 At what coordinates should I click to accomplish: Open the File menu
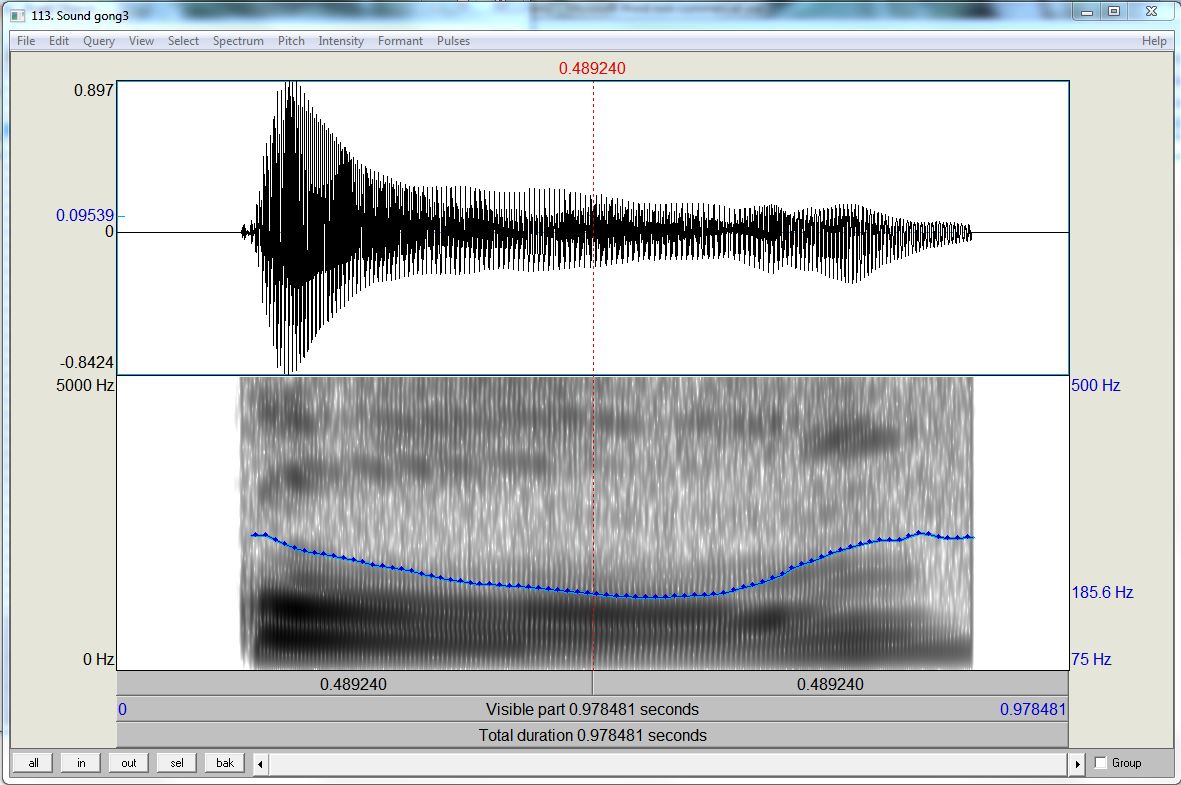[26, 41]
